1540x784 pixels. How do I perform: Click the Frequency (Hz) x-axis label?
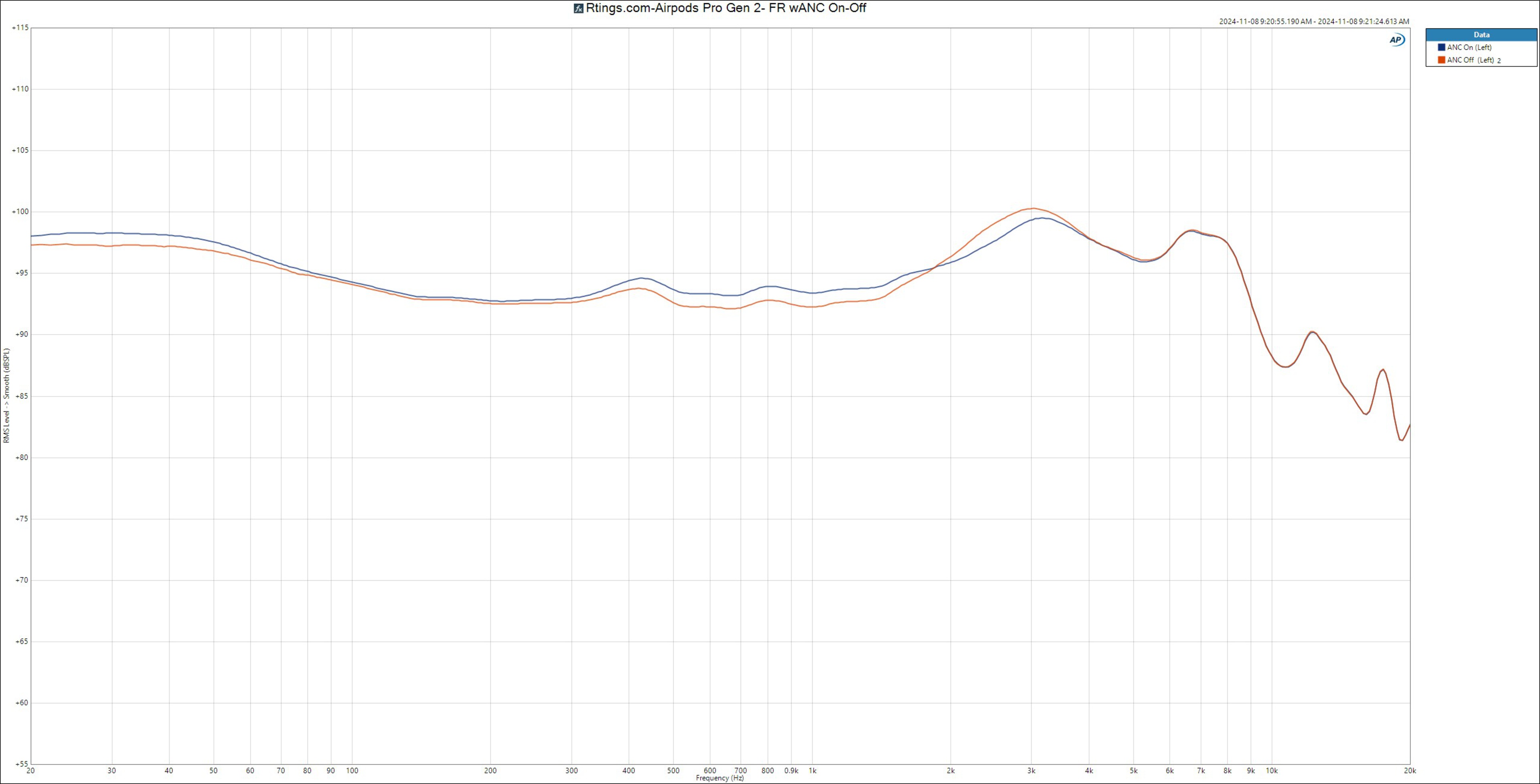click(x=720, y=779)
